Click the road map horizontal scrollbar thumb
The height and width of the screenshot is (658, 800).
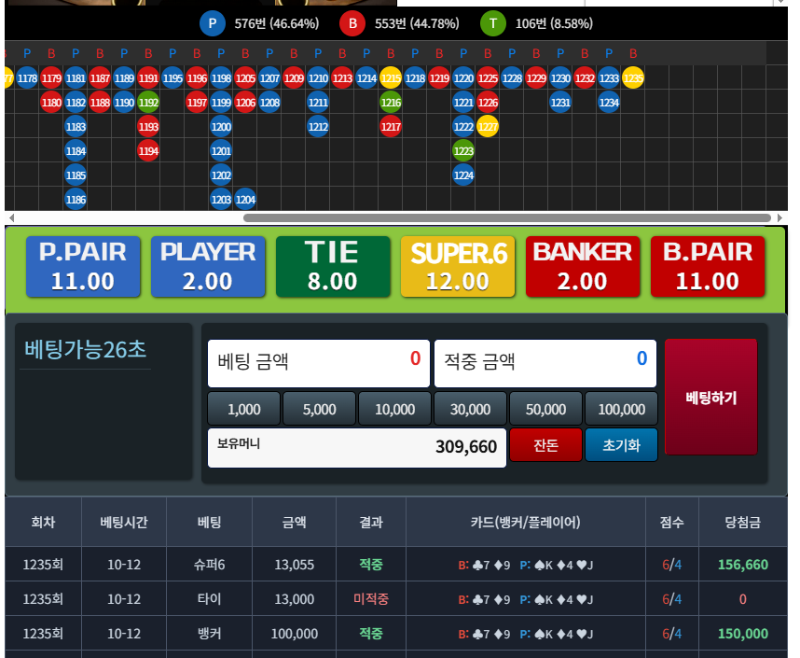pos(507,217)
